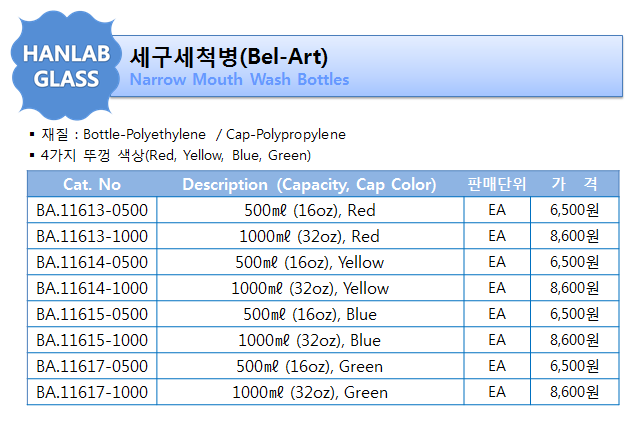Click the 판매단위 column header

497,184
